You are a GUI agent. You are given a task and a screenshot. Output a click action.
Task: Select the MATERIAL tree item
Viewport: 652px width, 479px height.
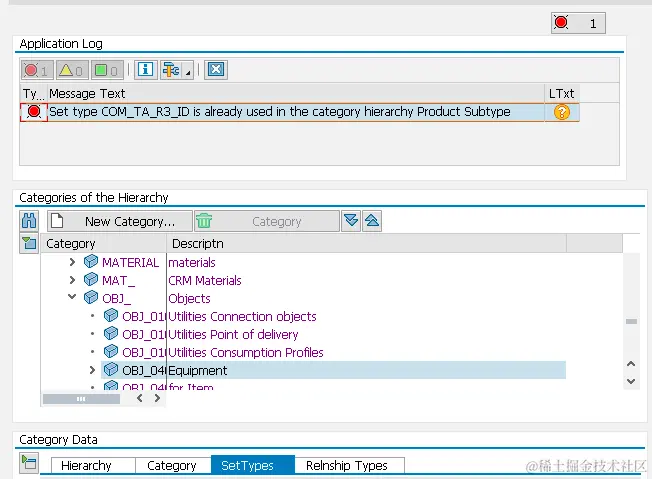[x=130, y=262]
